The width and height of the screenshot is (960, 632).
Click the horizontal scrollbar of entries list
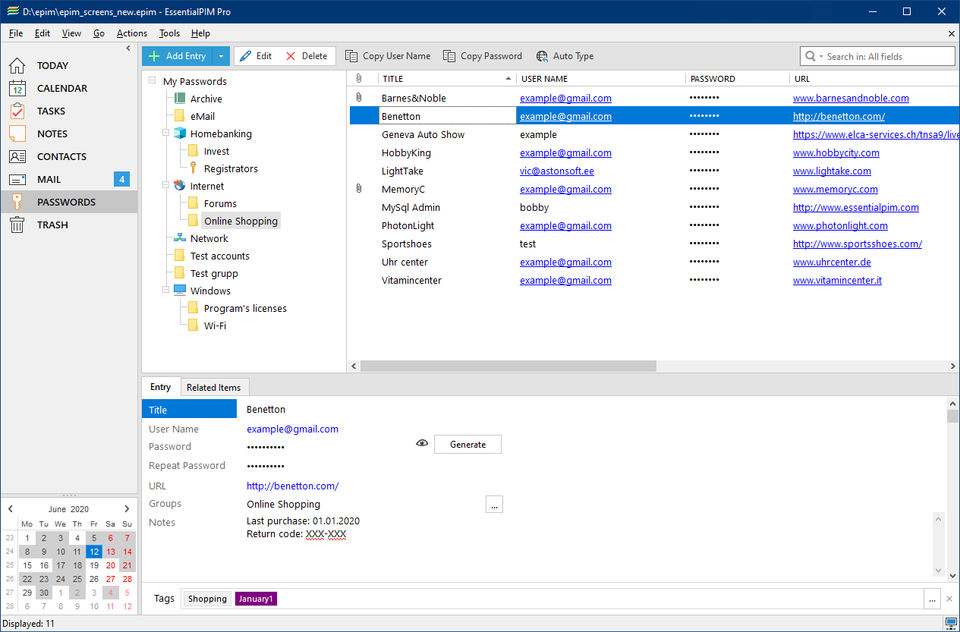[508, 366]
